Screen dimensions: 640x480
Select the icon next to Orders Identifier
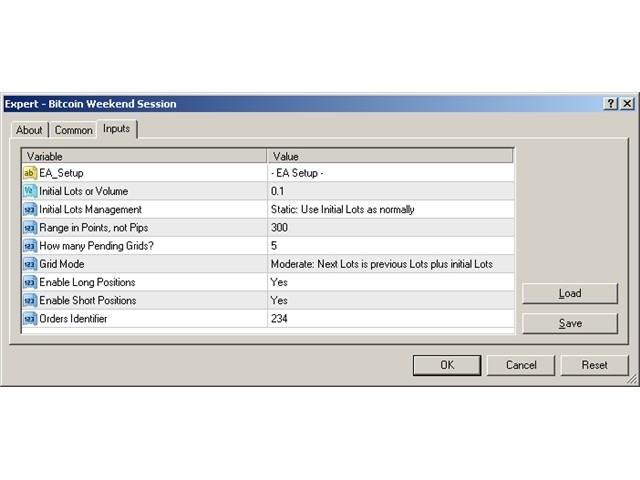tap(30, 318)
